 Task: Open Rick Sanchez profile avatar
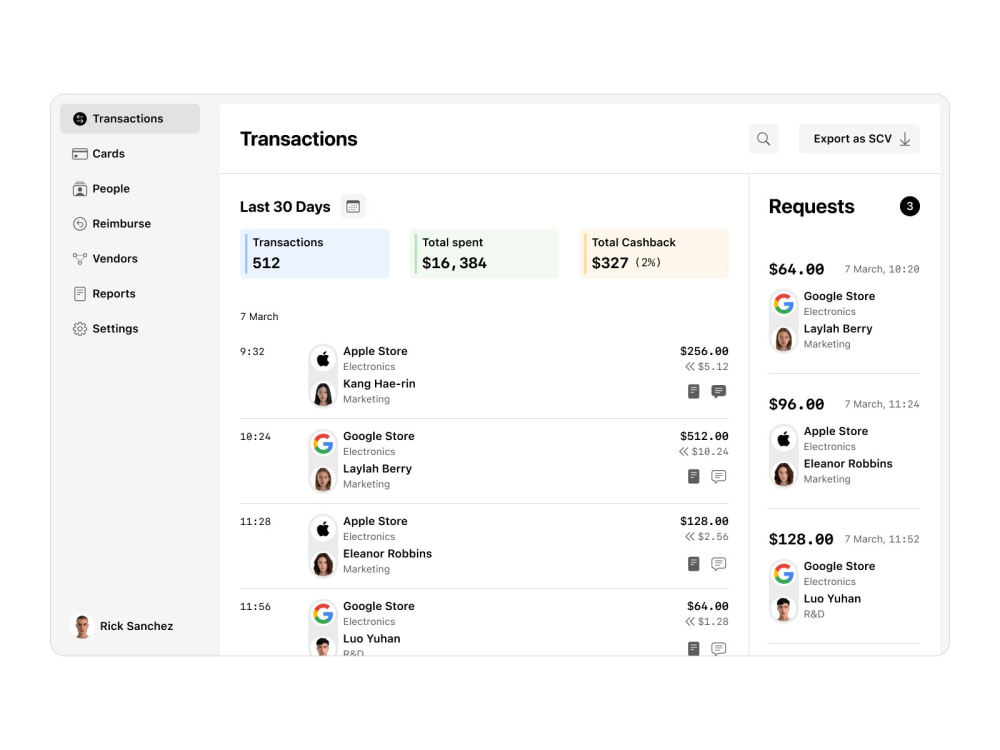click(82, 626)
